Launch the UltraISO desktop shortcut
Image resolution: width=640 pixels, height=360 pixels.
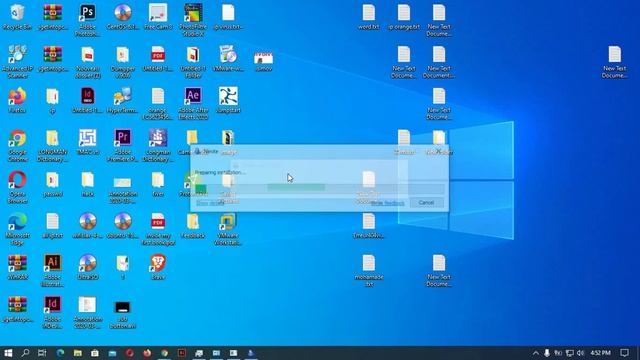(87, 267)
